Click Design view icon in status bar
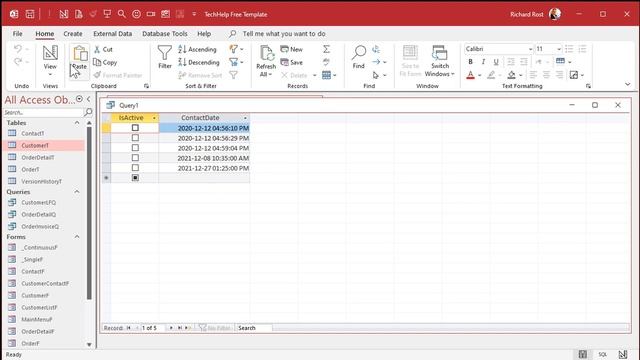The width and height of the screenshot is (640, 360). [x=623, y=354]
